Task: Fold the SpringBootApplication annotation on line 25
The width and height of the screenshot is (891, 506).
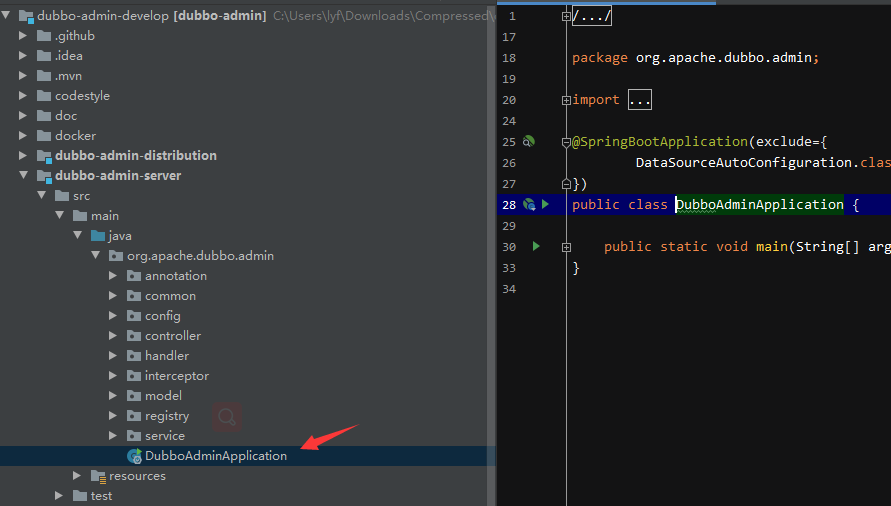Action: [566, 142]
